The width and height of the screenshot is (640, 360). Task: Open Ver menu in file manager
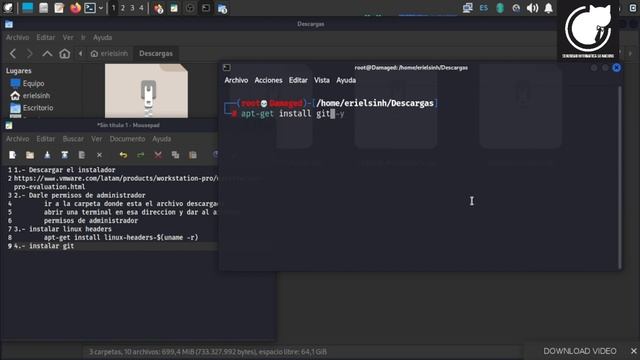click(68, 37)
